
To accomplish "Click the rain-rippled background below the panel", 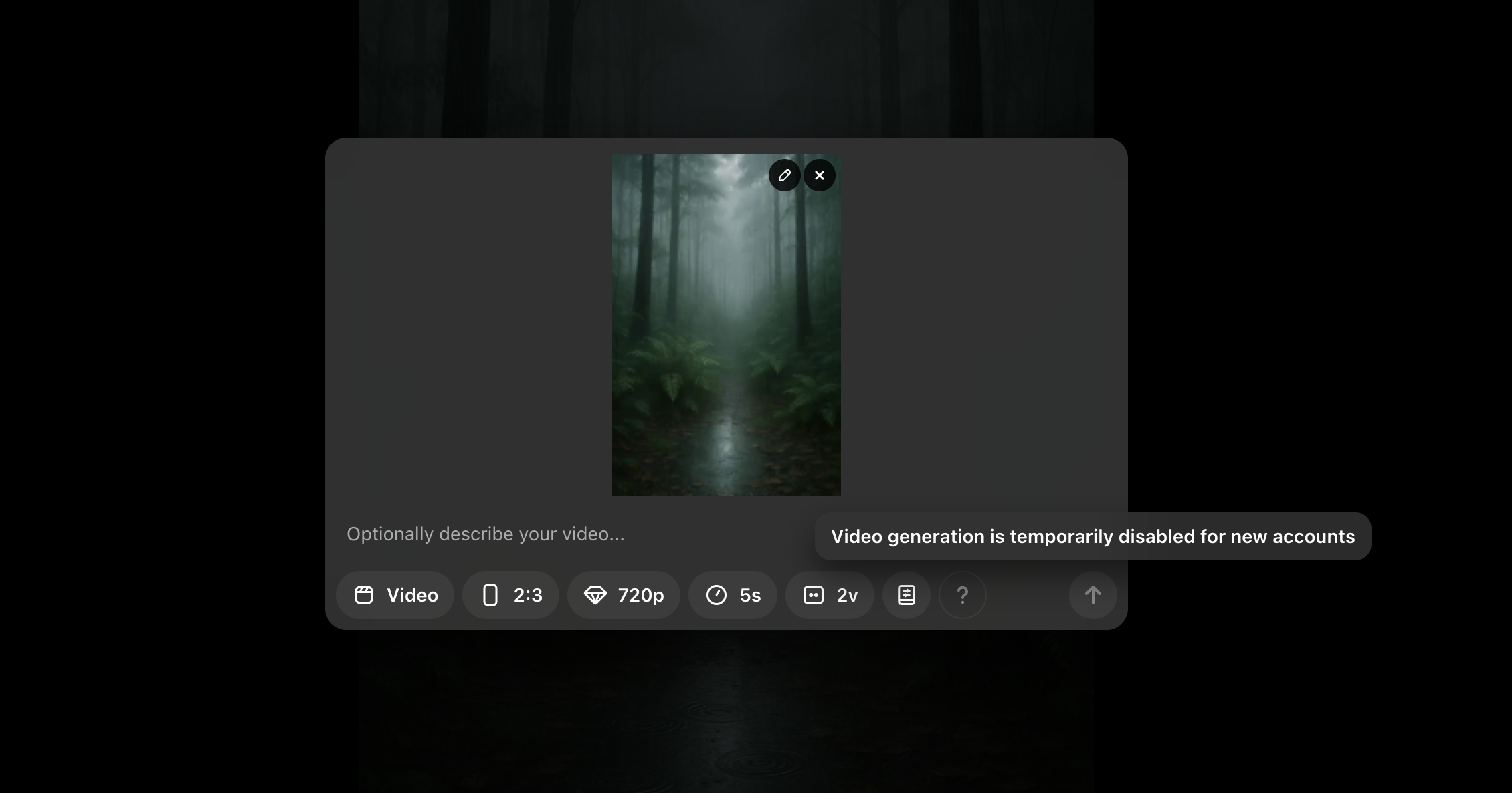I will point(726,715).
